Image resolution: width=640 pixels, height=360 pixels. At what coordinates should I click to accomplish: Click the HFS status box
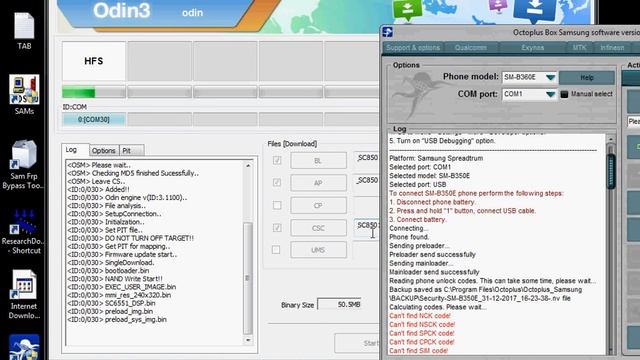(x=93, y=61)
